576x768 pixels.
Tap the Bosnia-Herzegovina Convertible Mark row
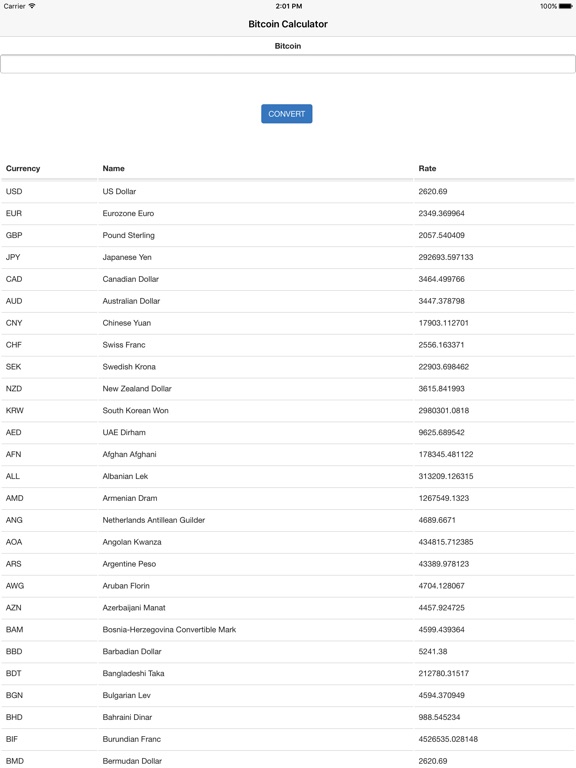coord(288,629)
